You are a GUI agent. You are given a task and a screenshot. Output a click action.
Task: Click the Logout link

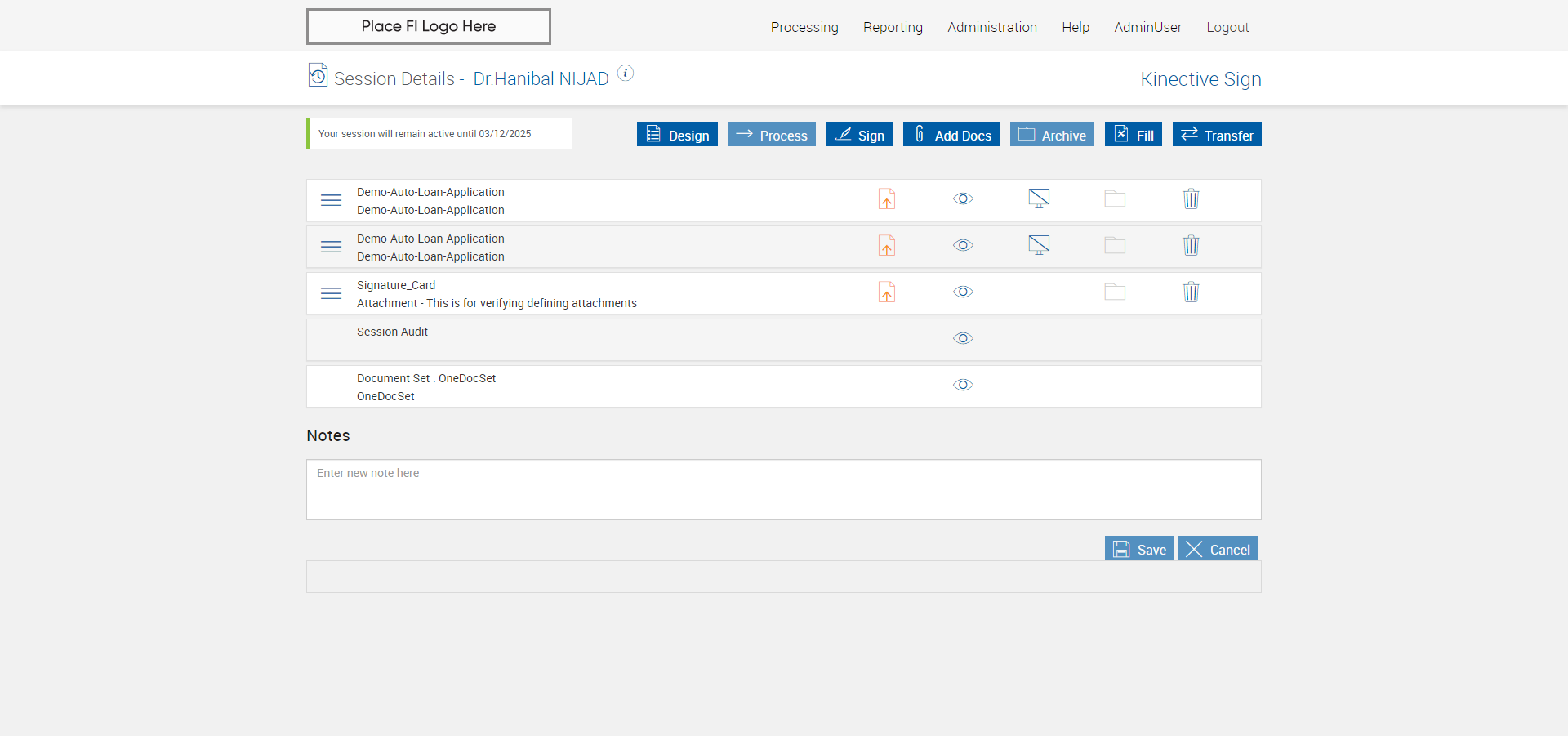tap(1227, 27)
